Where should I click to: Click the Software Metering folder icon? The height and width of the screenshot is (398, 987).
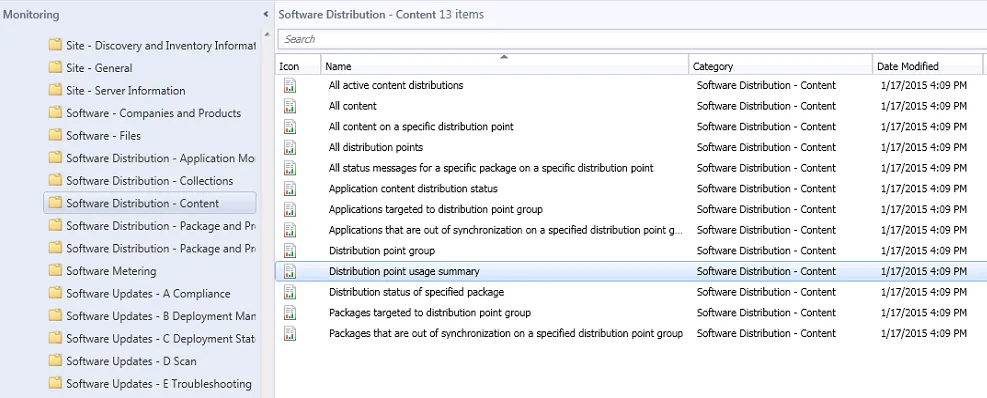pos(55,271)
